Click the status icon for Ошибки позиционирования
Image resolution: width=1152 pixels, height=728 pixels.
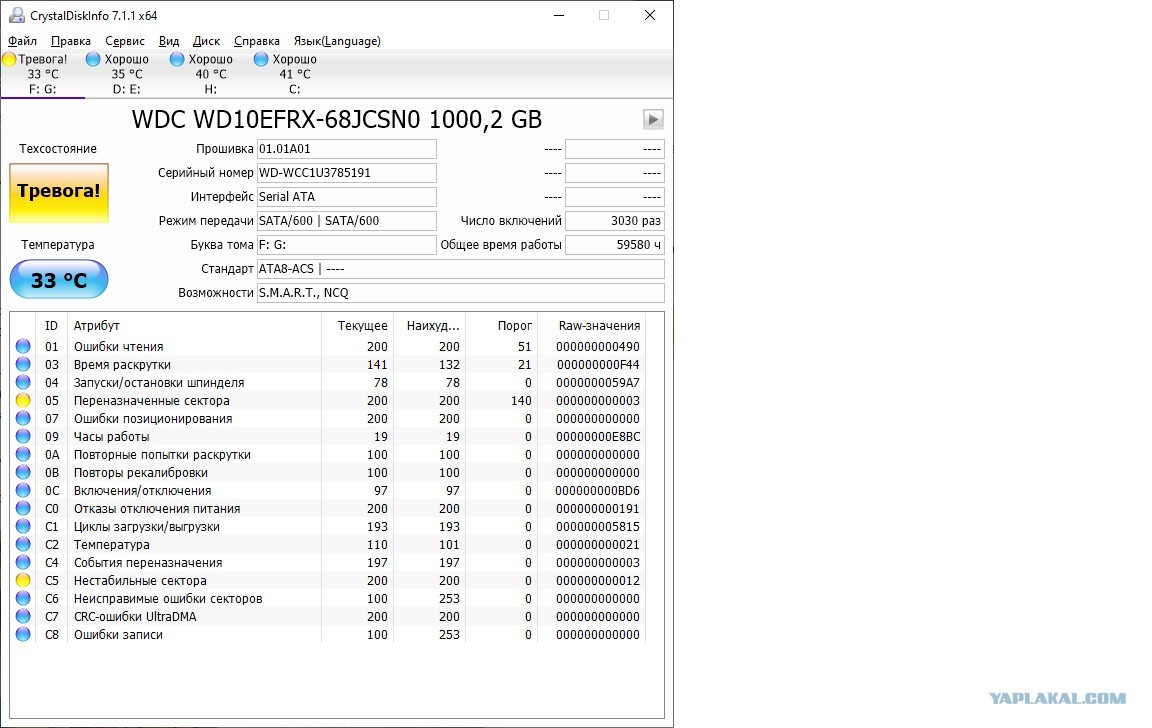(24, 418)
